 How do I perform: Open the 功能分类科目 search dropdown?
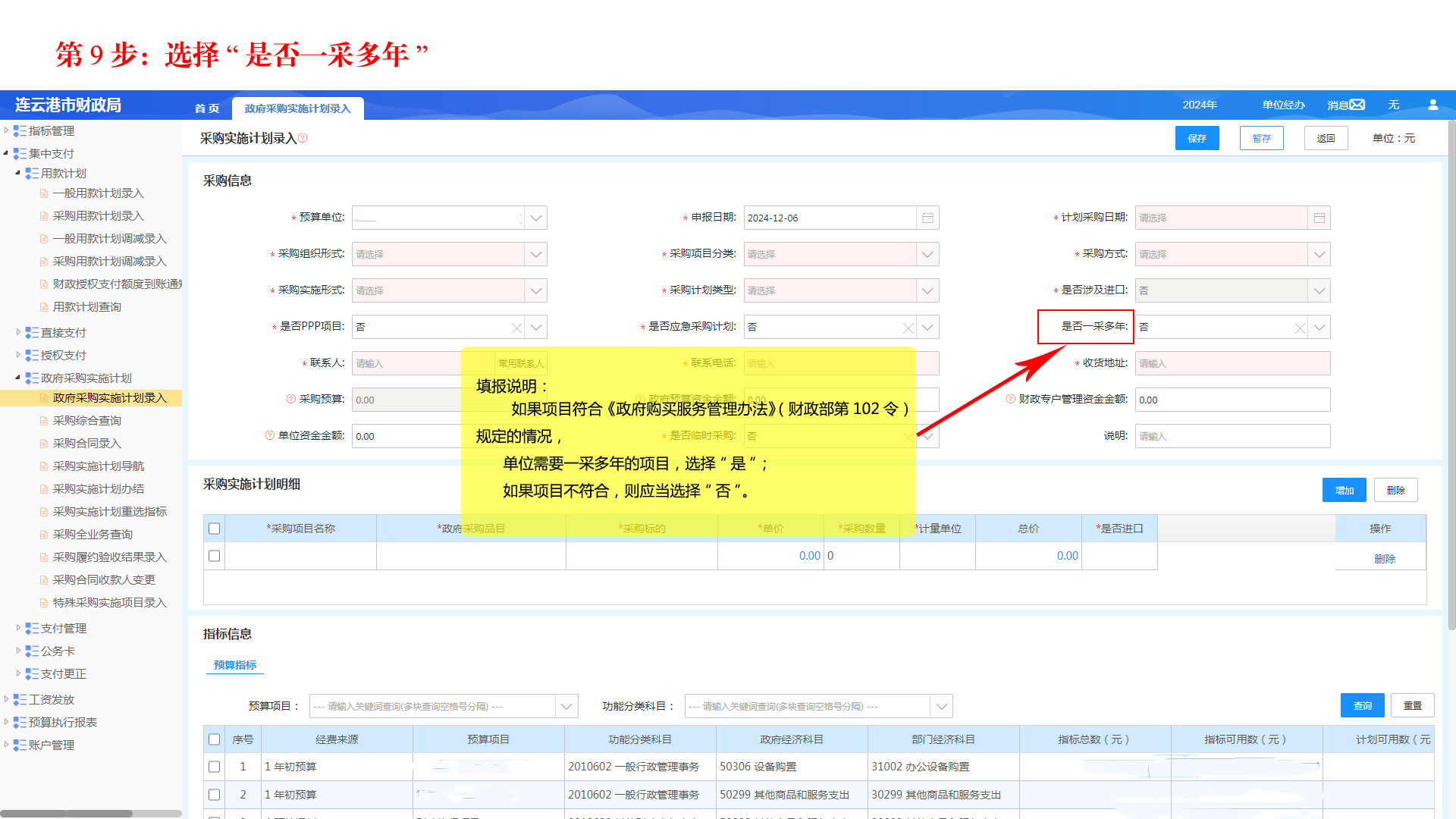point(941,706)
